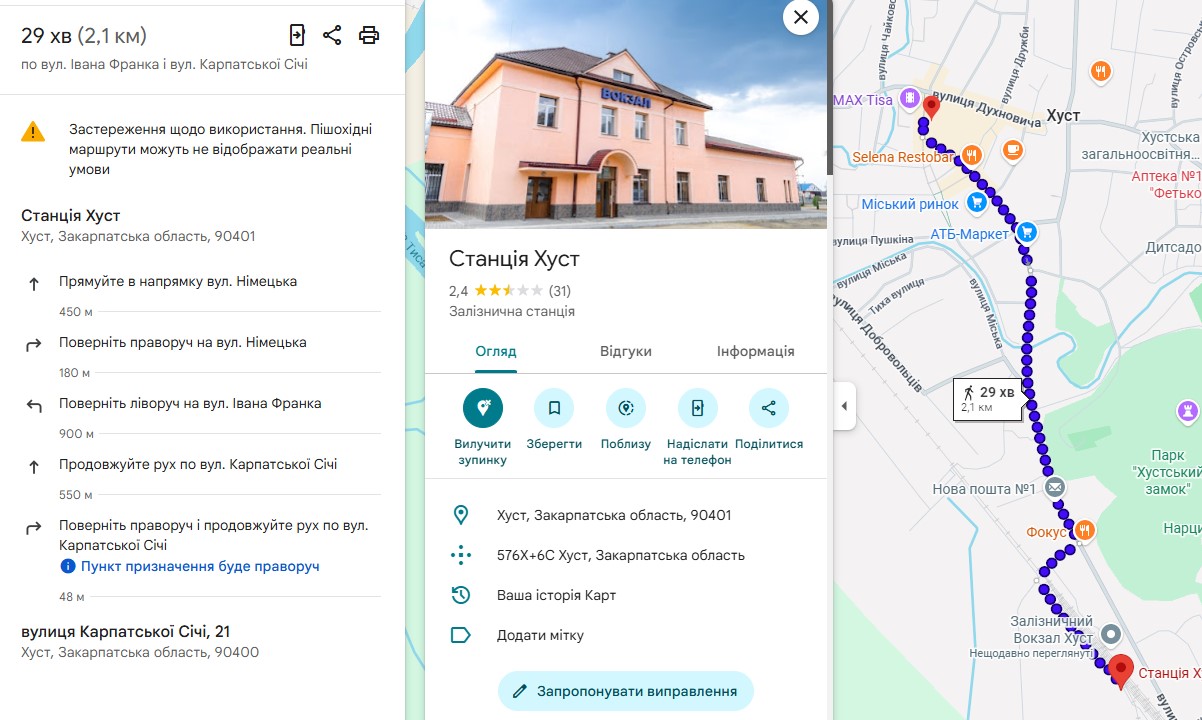Click the Поверніть ліворуч на вул. Івана Франка step
Screen dimensions: 1202x720
(x=190, y=404)
